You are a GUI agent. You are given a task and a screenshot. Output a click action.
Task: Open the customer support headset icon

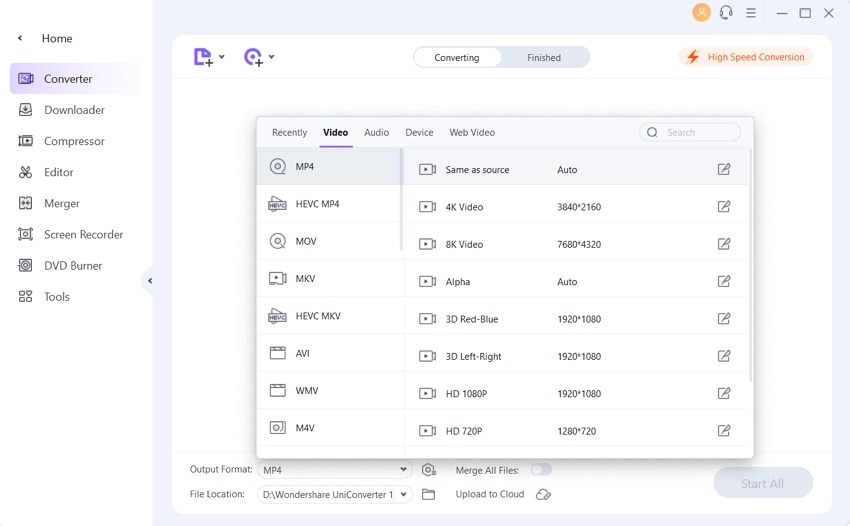click(x=726, y=13)
